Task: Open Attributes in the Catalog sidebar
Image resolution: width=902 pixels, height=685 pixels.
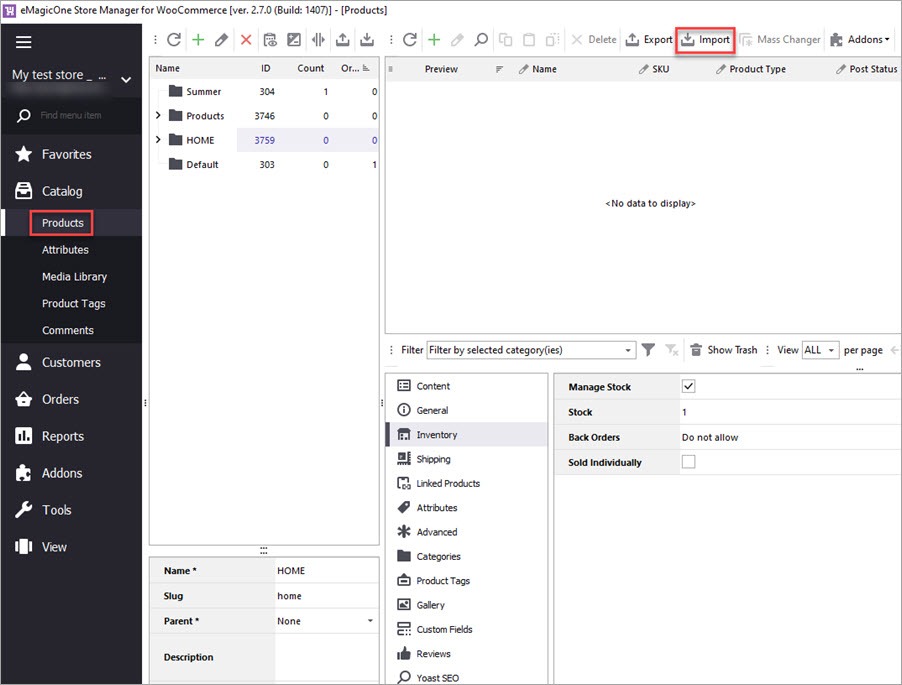Action: tap(65, 250)
